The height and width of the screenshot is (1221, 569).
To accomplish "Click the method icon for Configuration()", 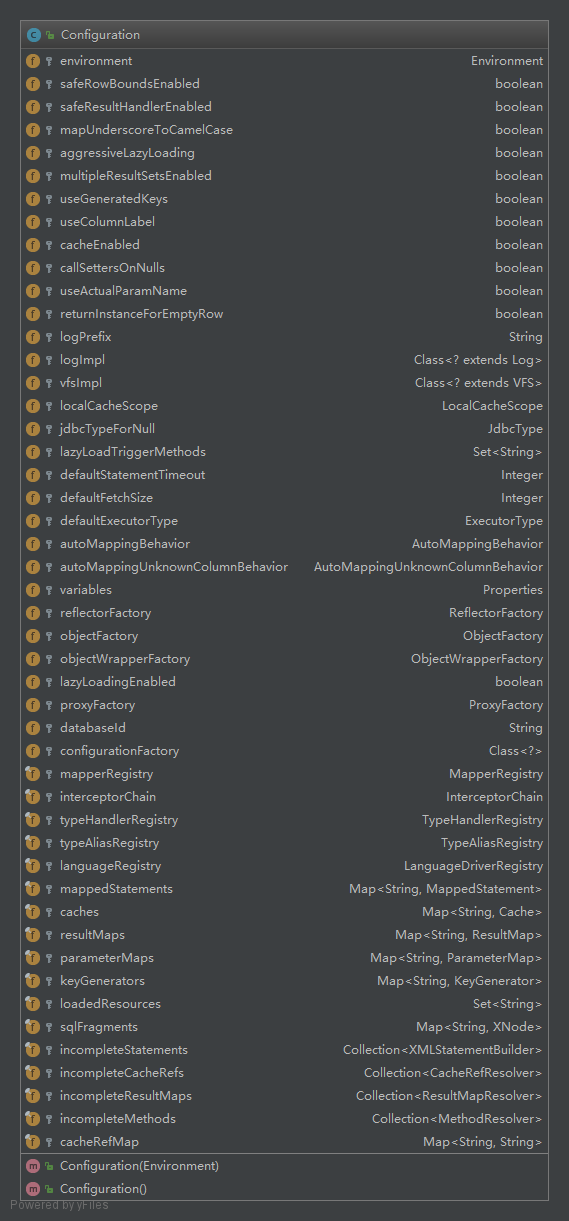I will [x=33, y=1189].
